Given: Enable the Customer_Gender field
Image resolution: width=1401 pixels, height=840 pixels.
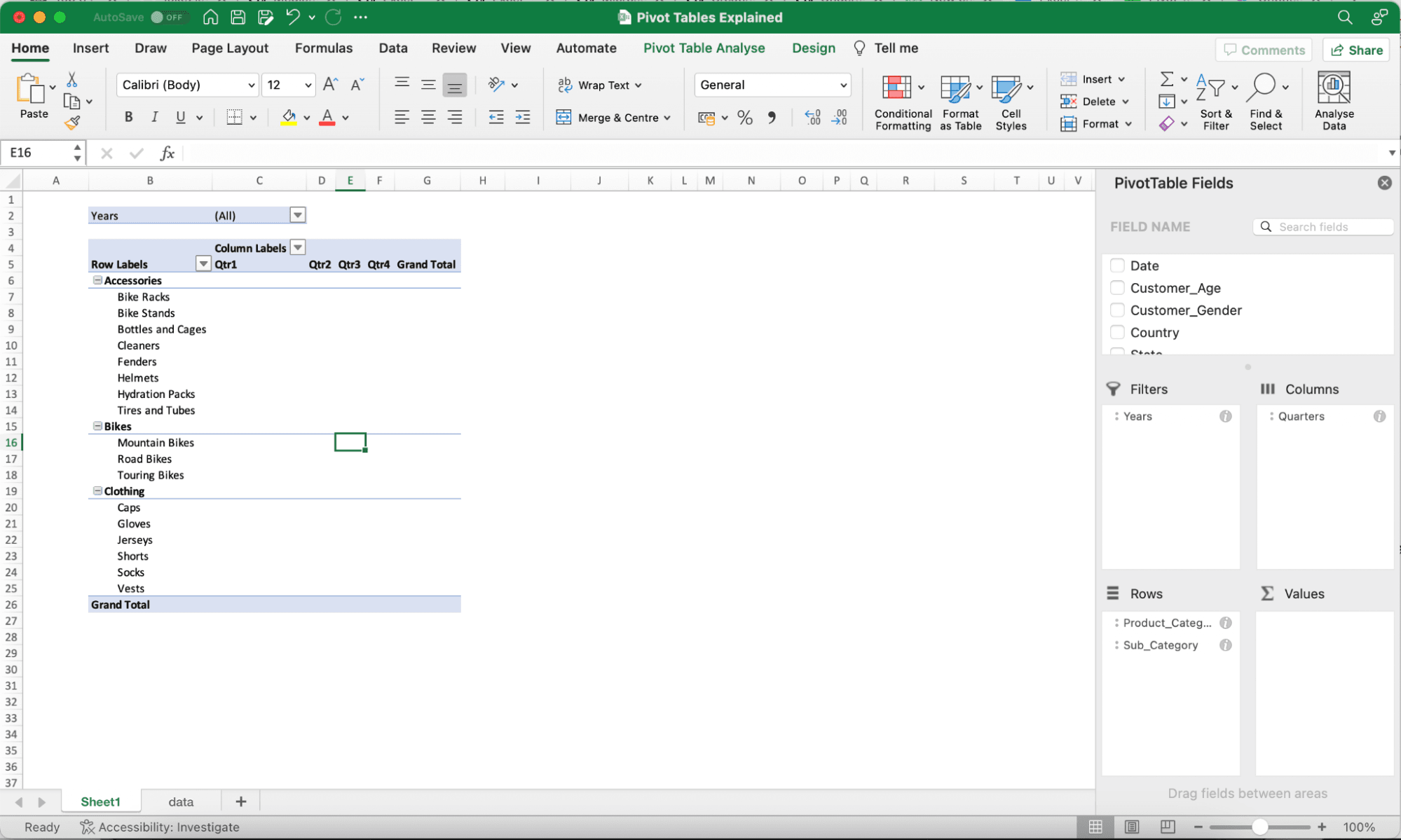Looking at the screenshot, I should coord(1117,310).
